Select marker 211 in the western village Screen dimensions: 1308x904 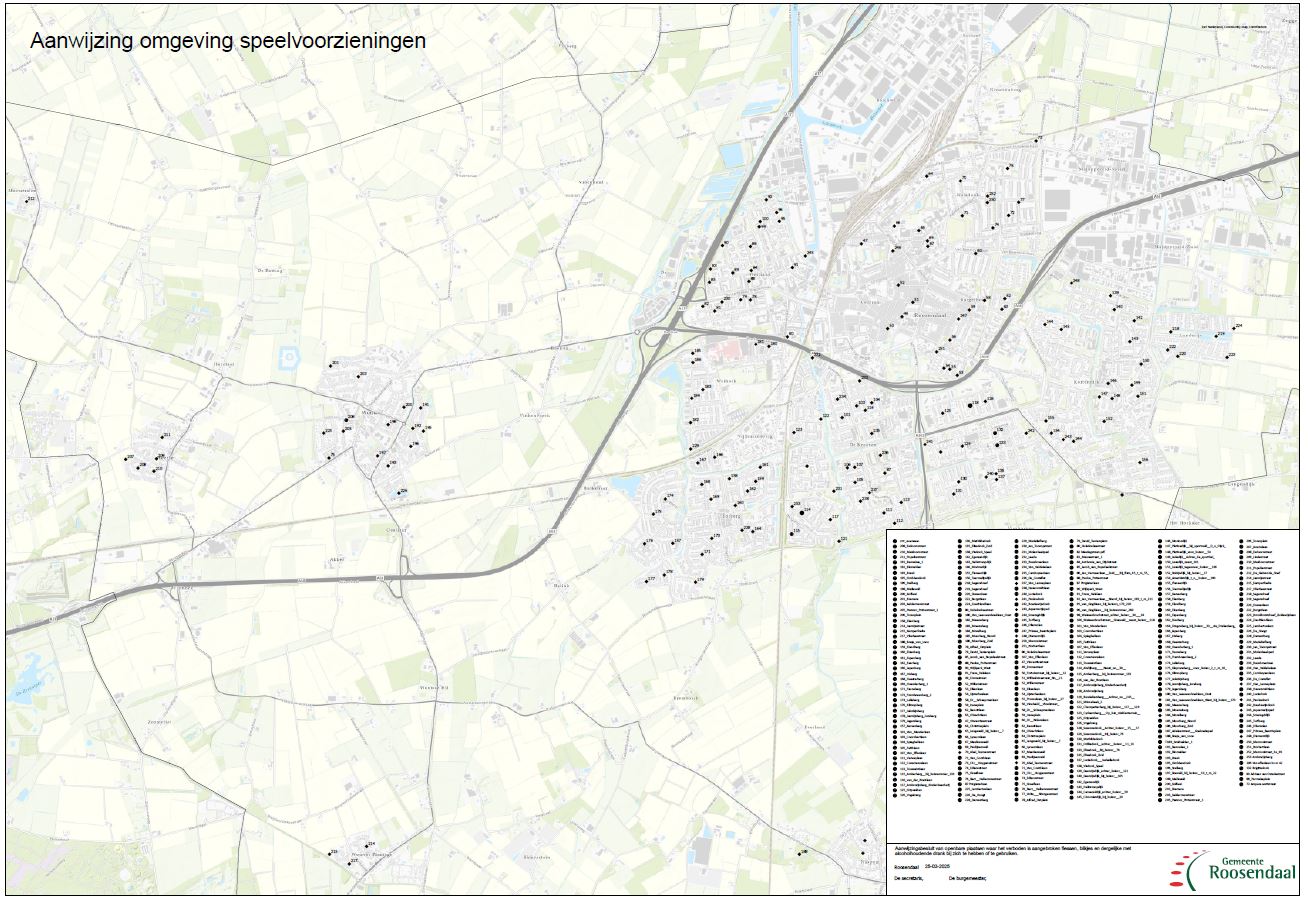tap(162, 437)
